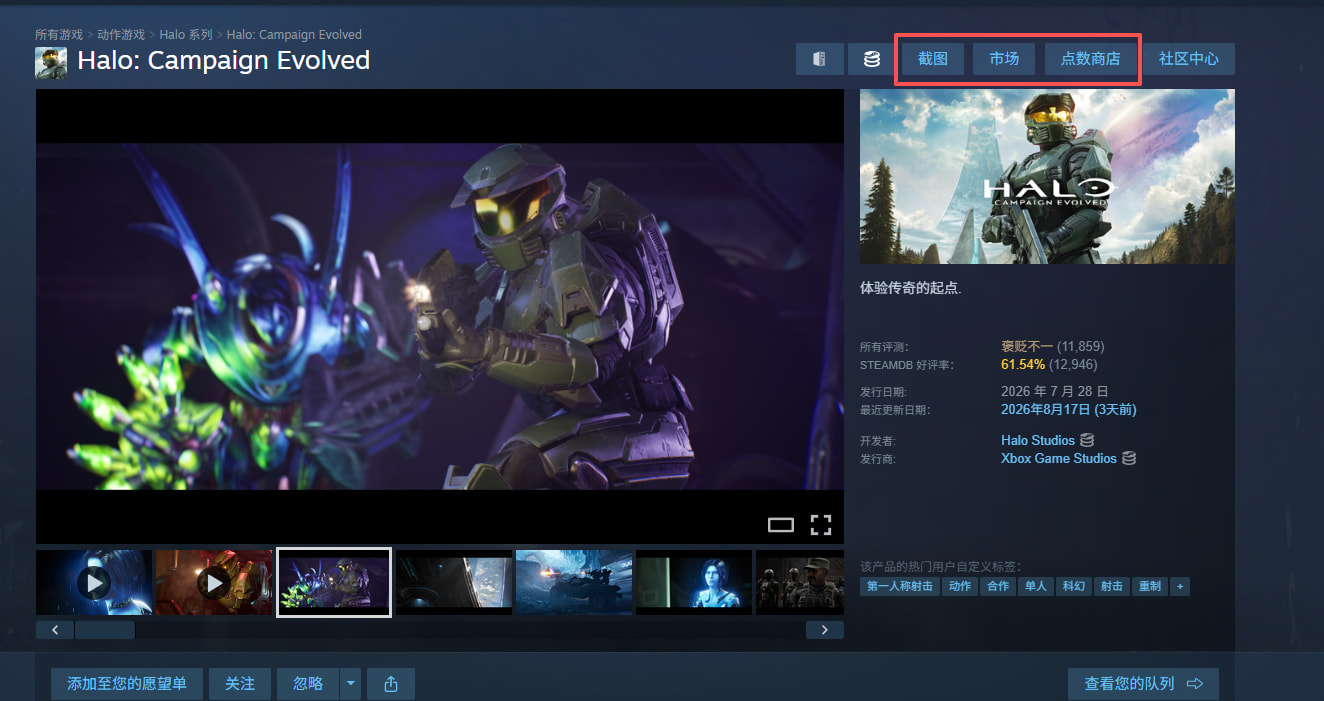This screenshot has width=1324, height=701.
Task: Click the 关注 button
Action: 240,684
